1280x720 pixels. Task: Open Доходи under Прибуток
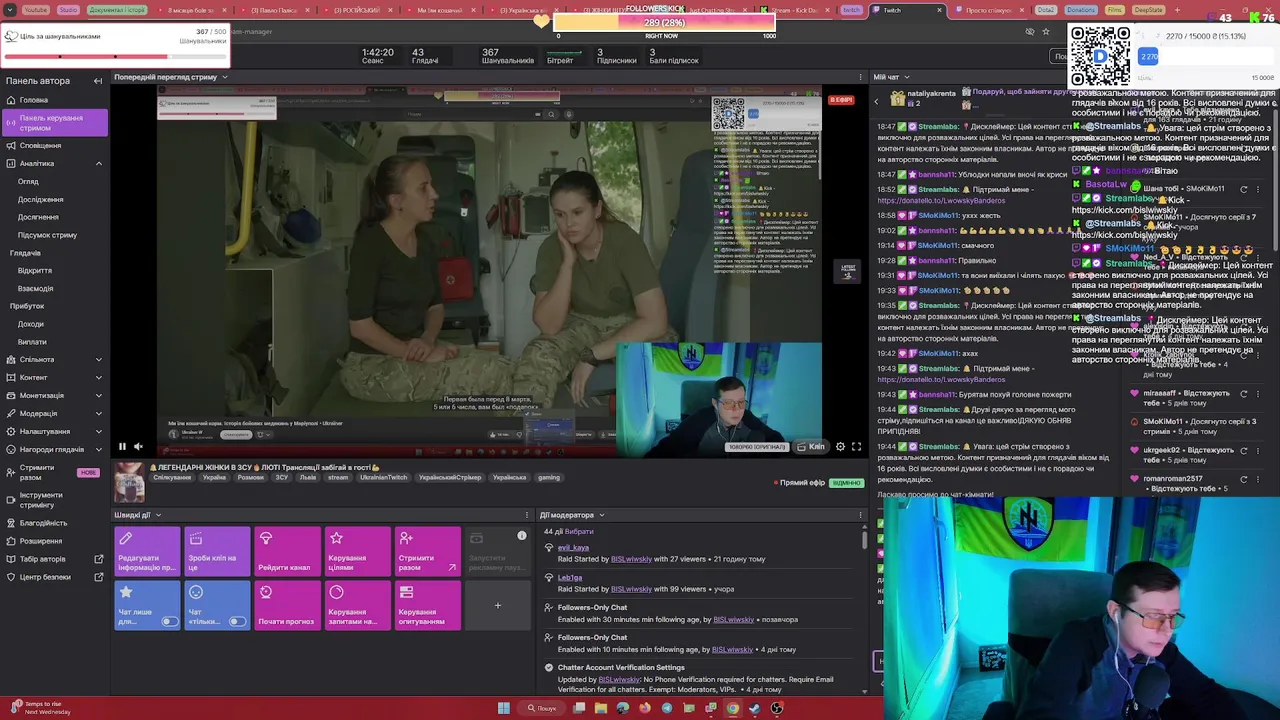[31, 324]
